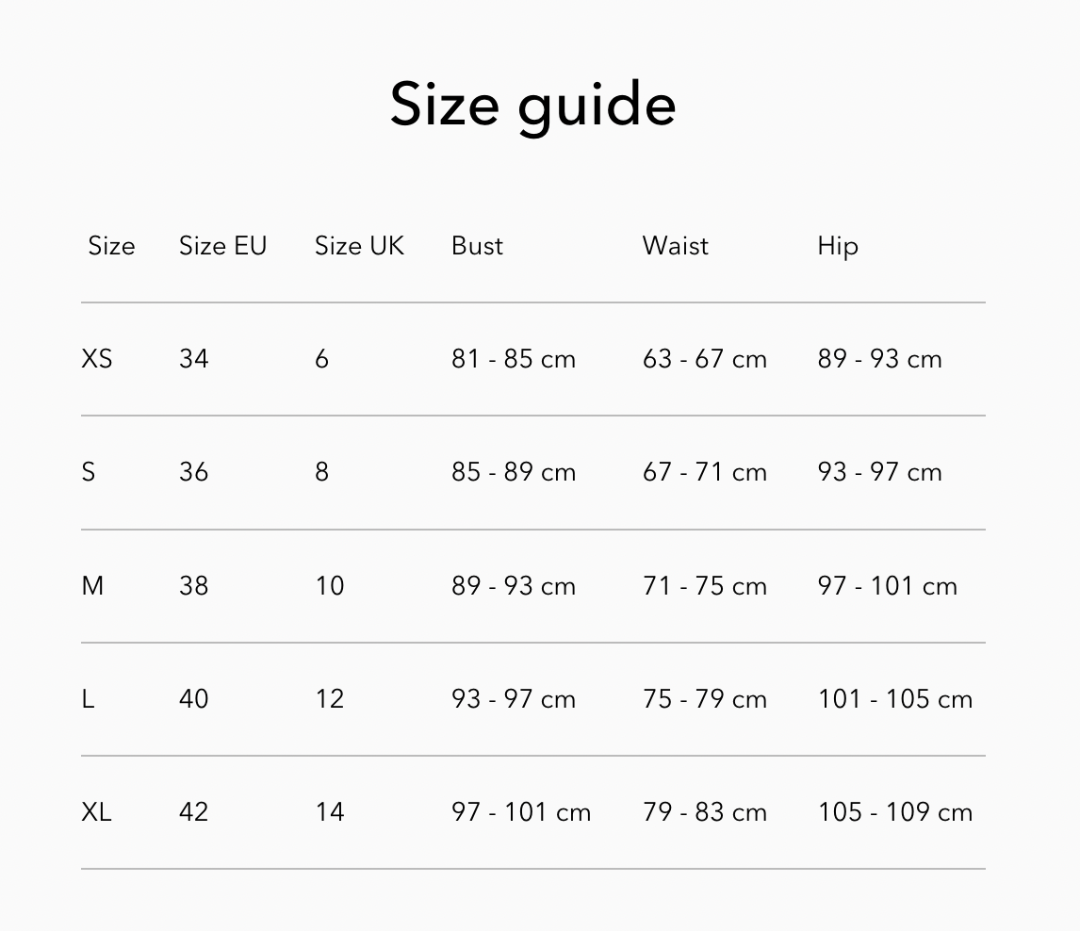1080x931 pixels.
Task: Click waist value 75 - 79 cm
Action: coord(705,699)
